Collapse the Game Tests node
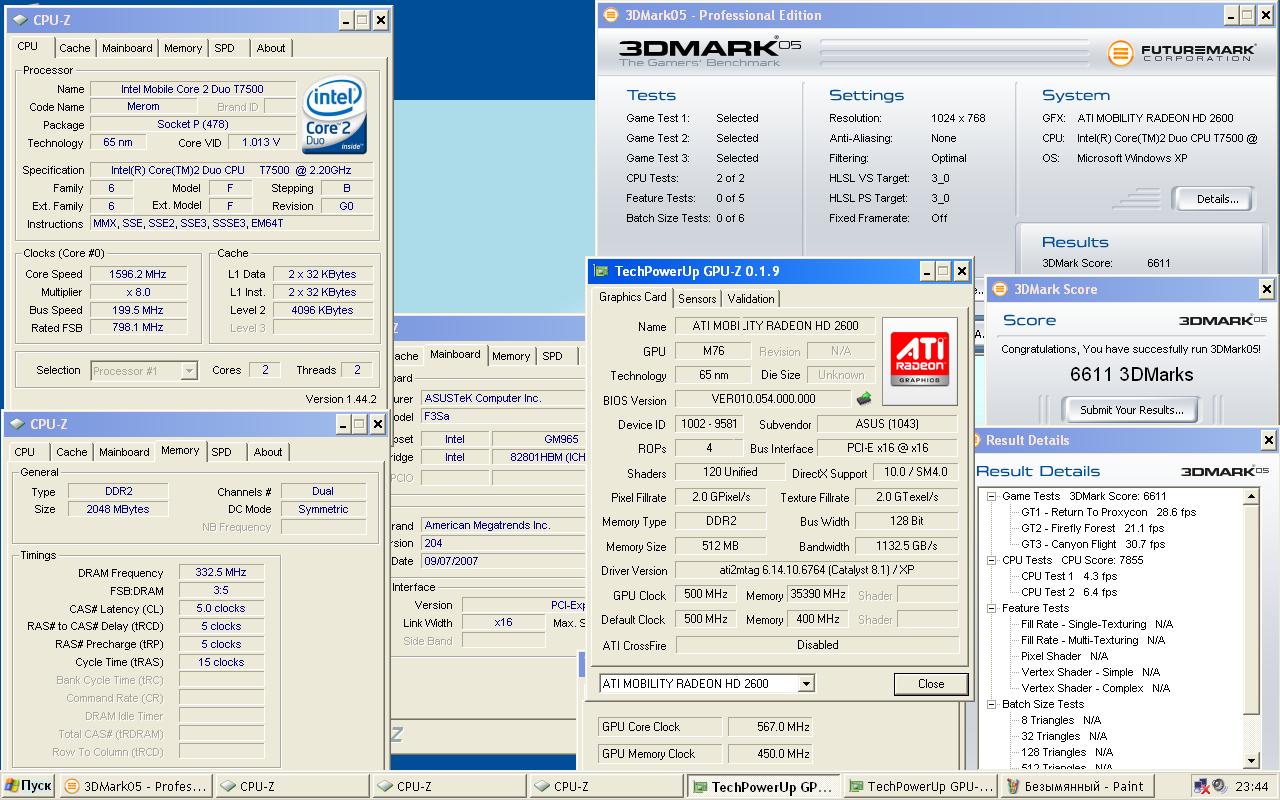Viewport: 1280px width, 800px height. pos(991,496)
